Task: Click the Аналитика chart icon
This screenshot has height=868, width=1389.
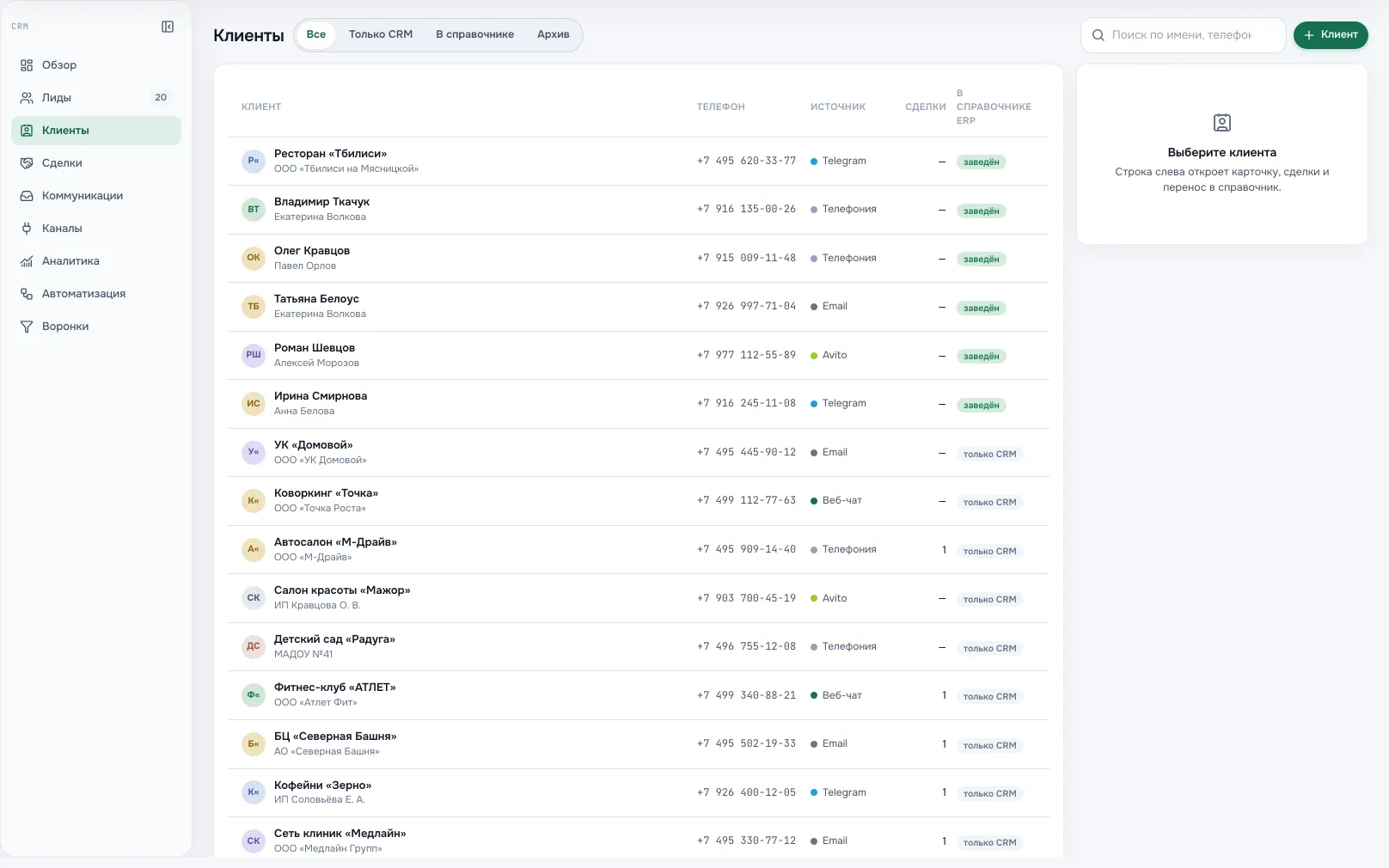Action: (27, 261)
